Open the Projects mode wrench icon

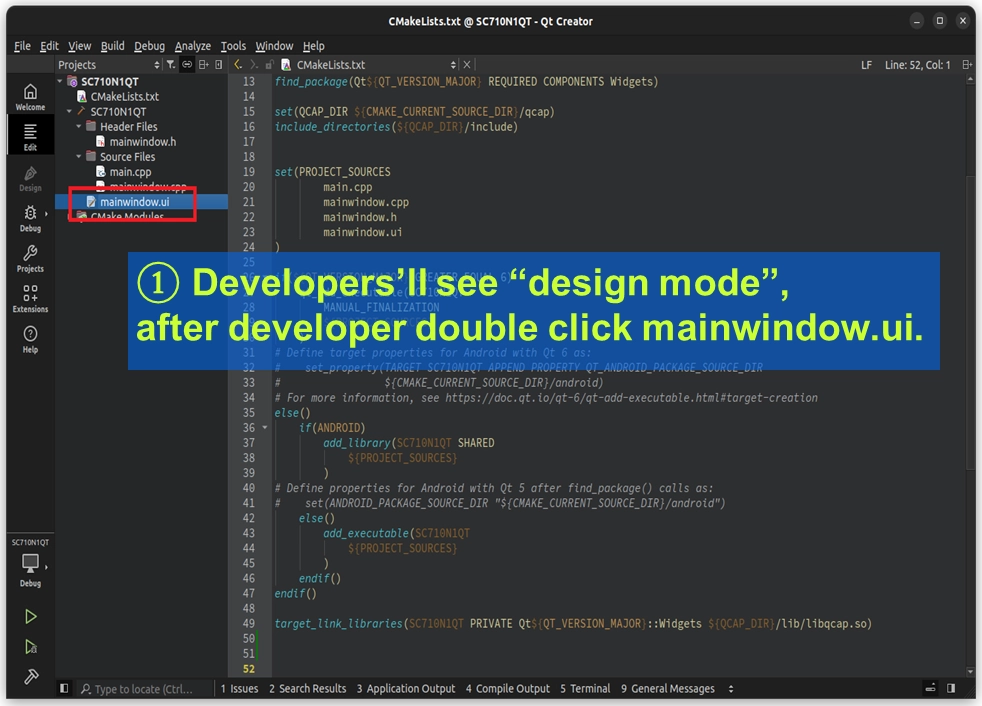tap(30, 258)
